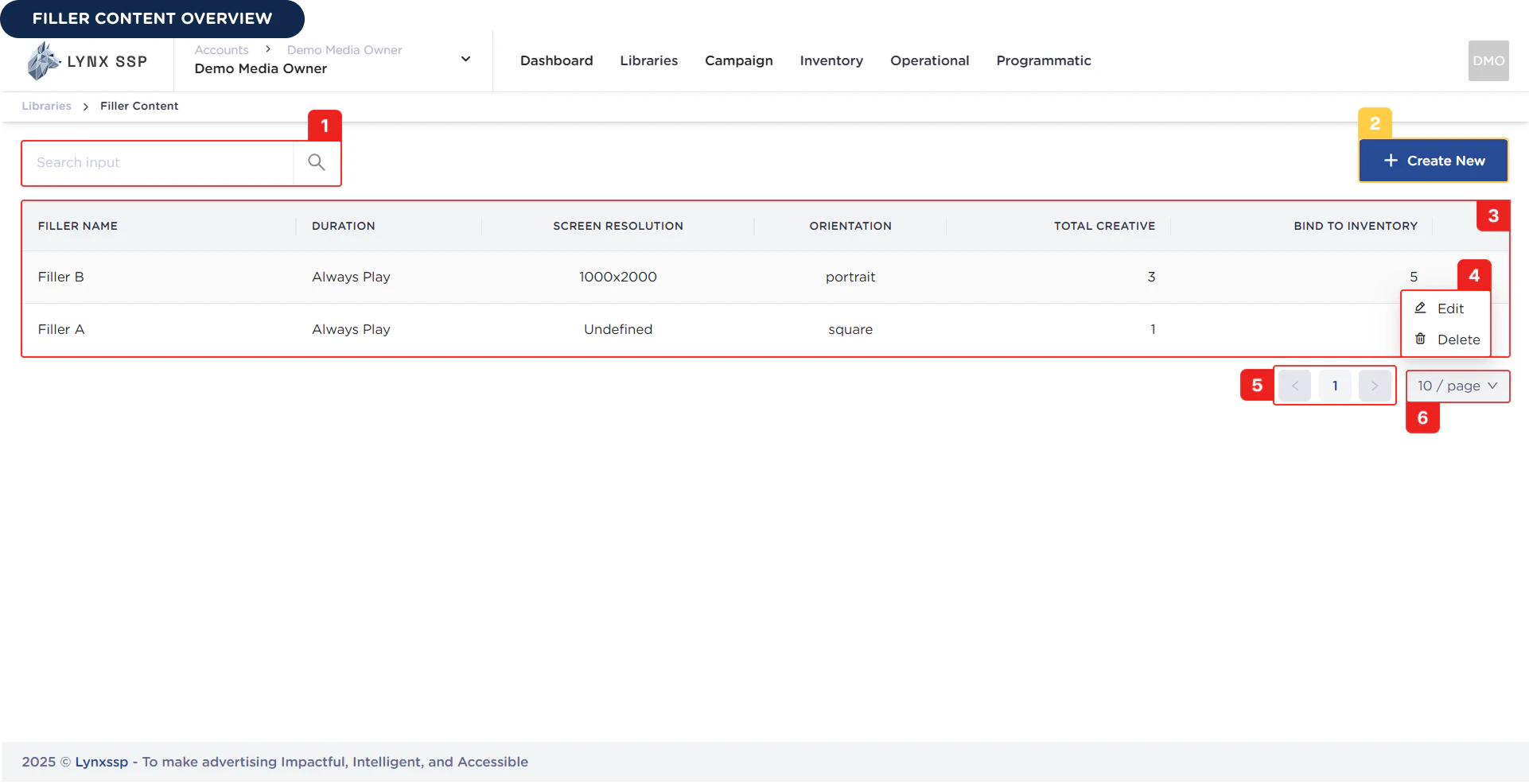This screenshot has height=784, width=1529.
Task: Click the SCREEN RESOLUTION column header
Action: click(x=617, y=226)
